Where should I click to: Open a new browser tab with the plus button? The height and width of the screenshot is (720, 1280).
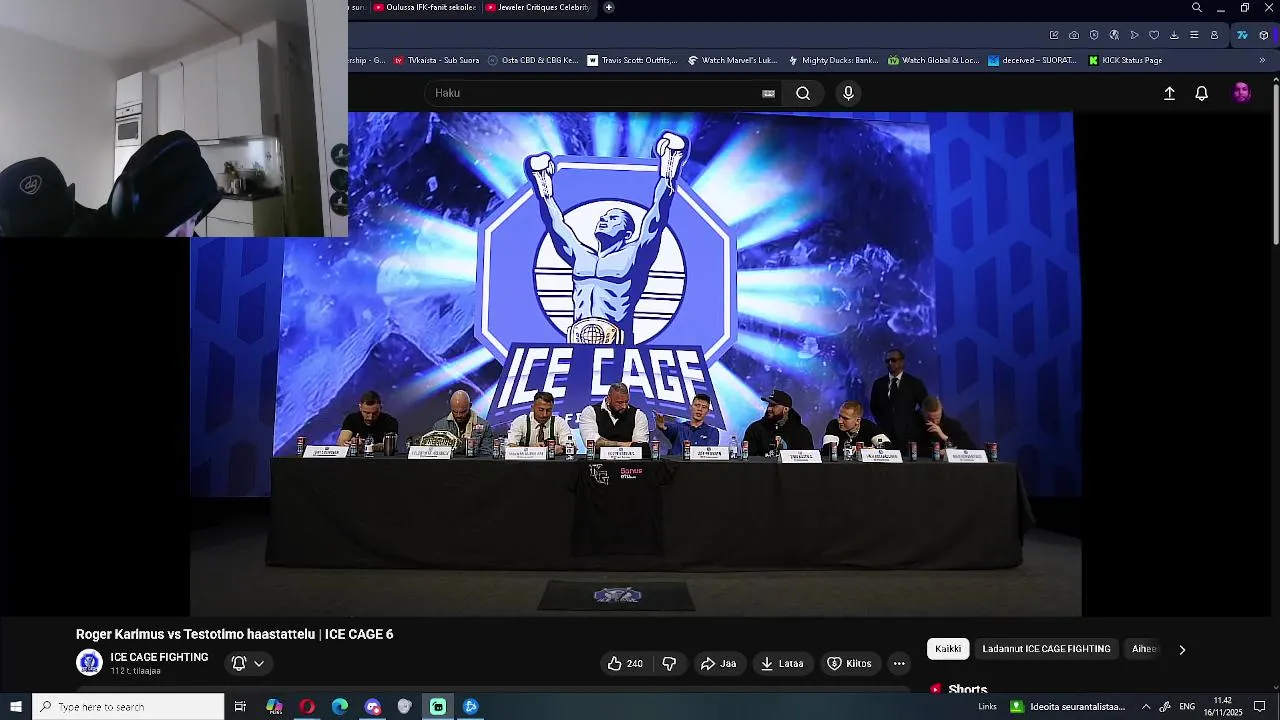pyautogui.click(x=609, y=7)
